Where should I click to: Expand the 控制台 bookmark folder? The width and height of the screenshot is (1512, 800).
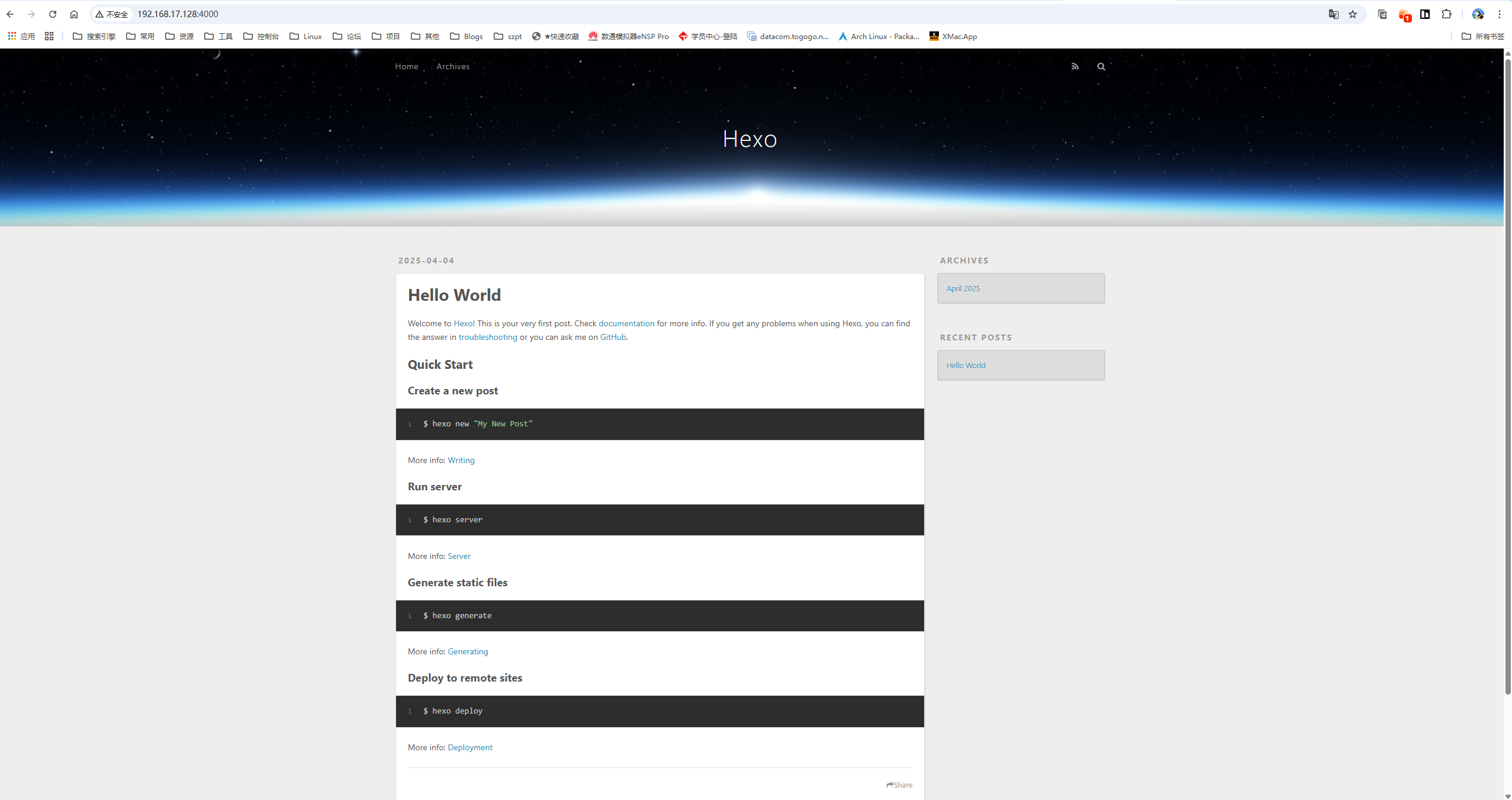261,36
